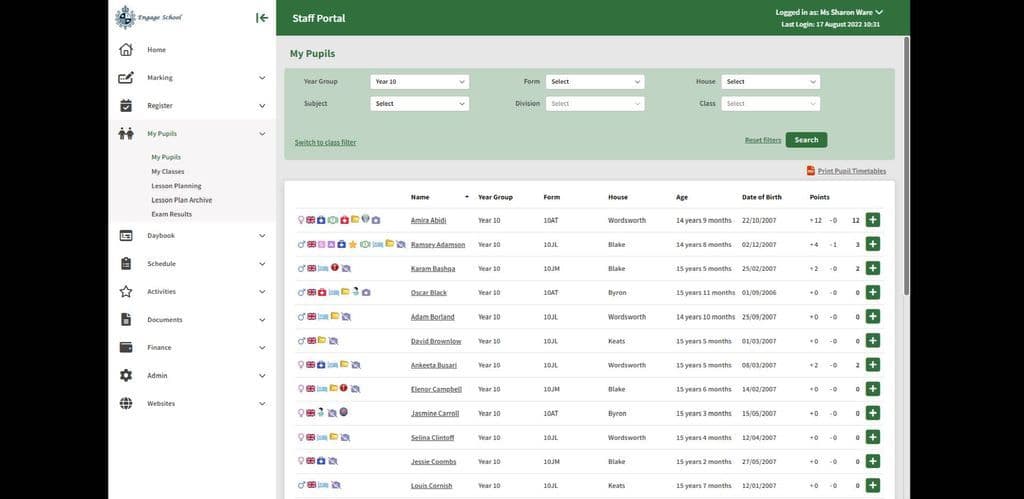This screenshot has width=1024, height=499.
Task: Open the House filter dropdown
Action: tap(770, 82)
